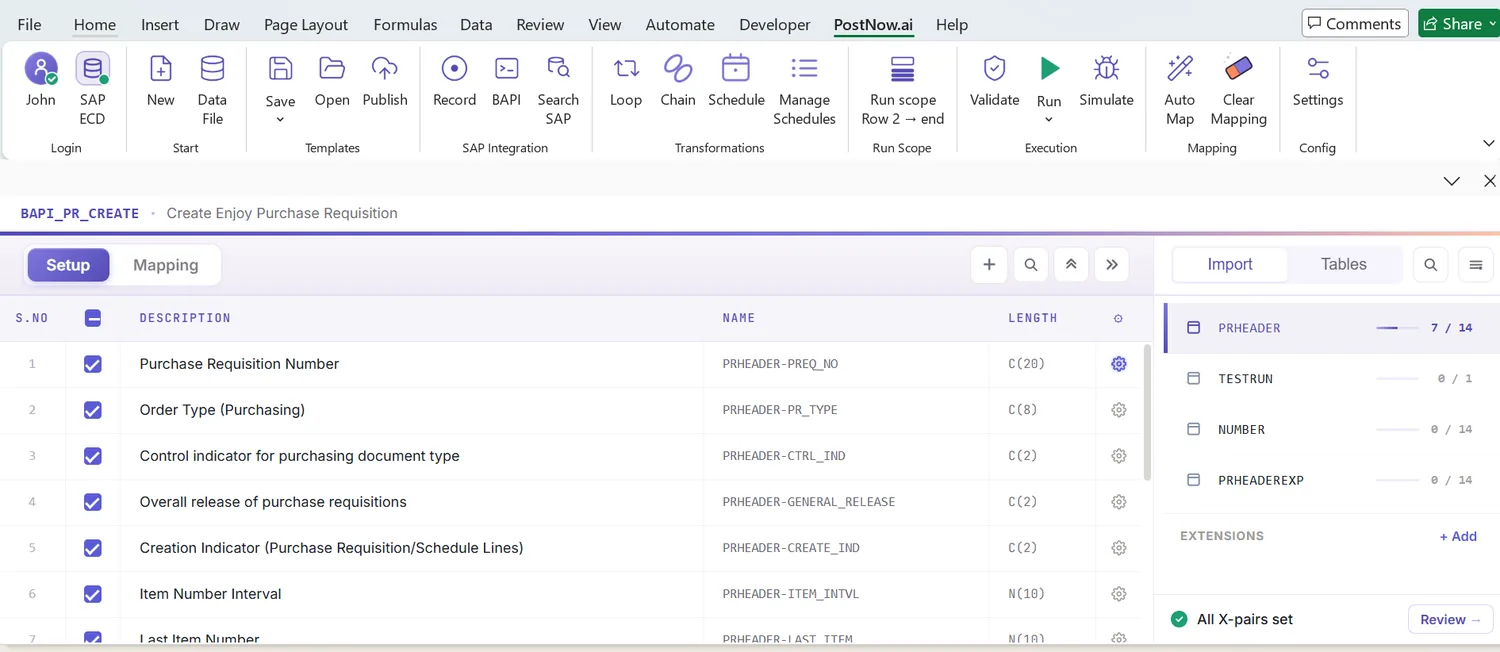The height and width of the screenshot is (652, 1500).
Task: Switch to the Home ribbon tab
Action: tap(95, 24)
